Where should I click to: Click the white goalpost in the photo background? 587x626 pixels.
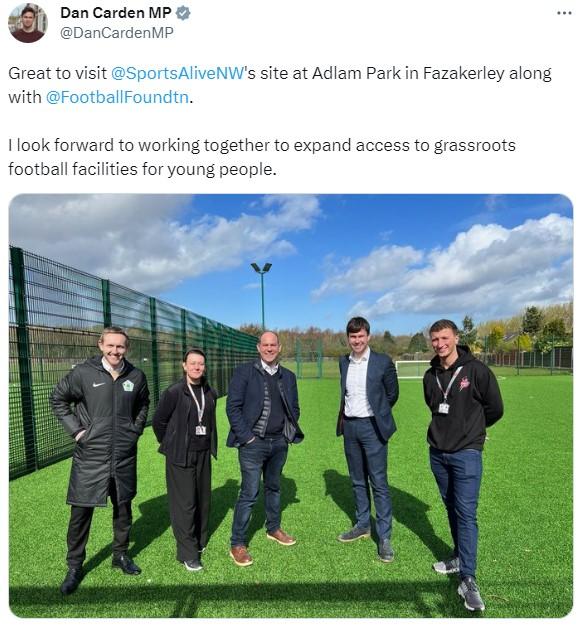tap(412, 369)
